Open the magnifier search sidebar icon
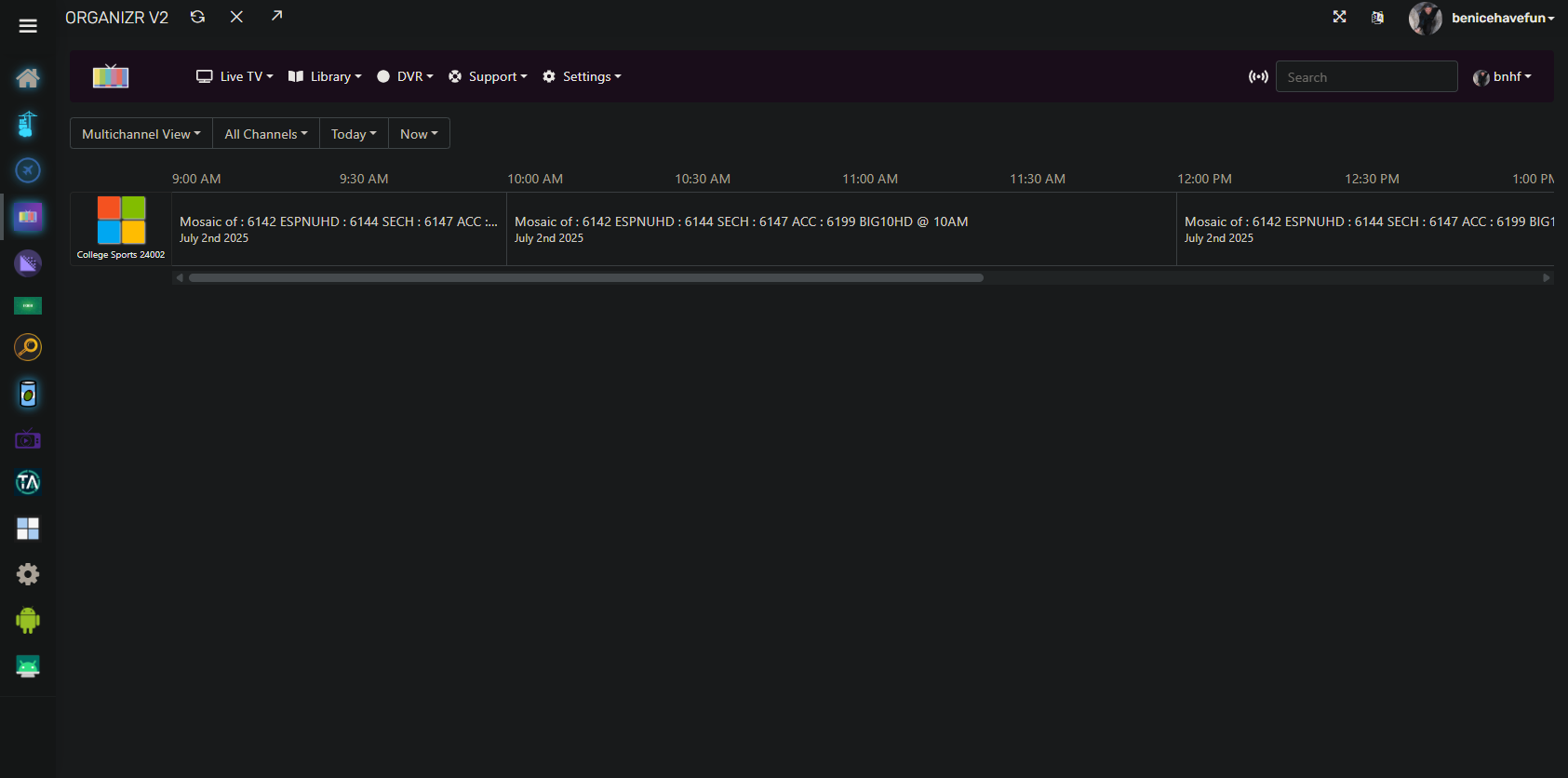Image resolution: width=1568 pixels, height=778 pixels. [28, 347]
